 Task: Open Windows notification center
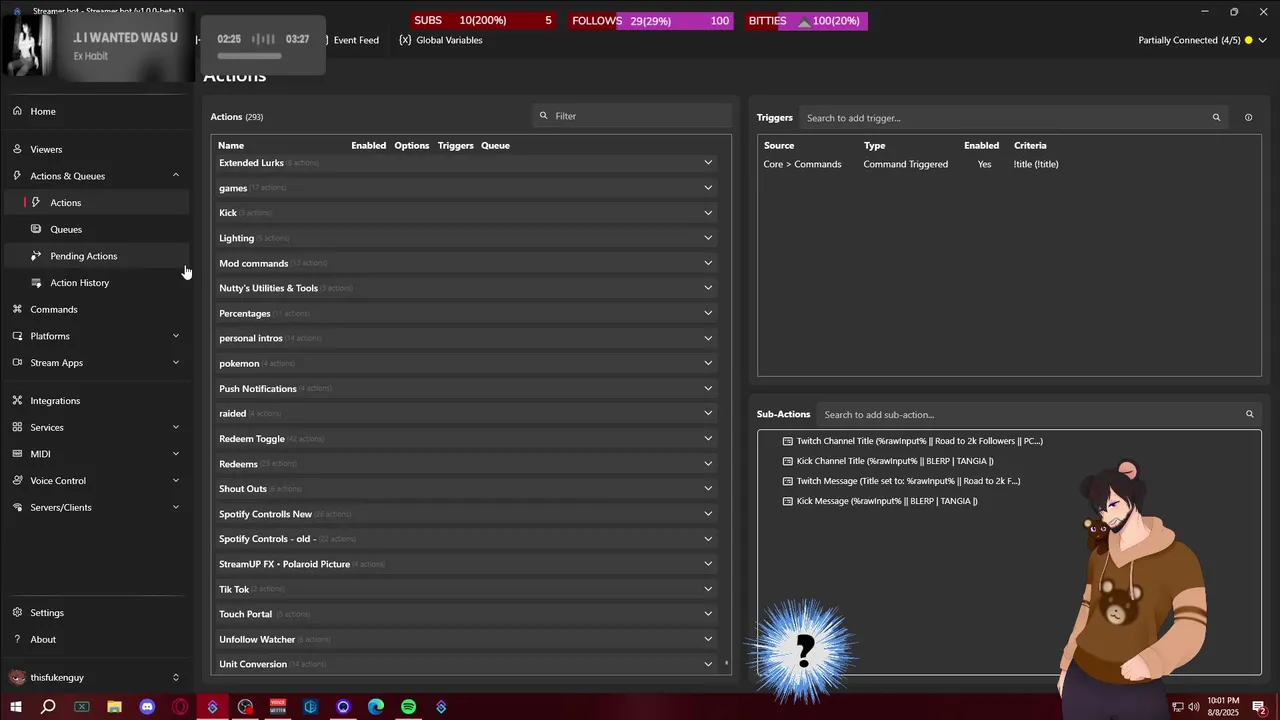[x=1259, y=707]
